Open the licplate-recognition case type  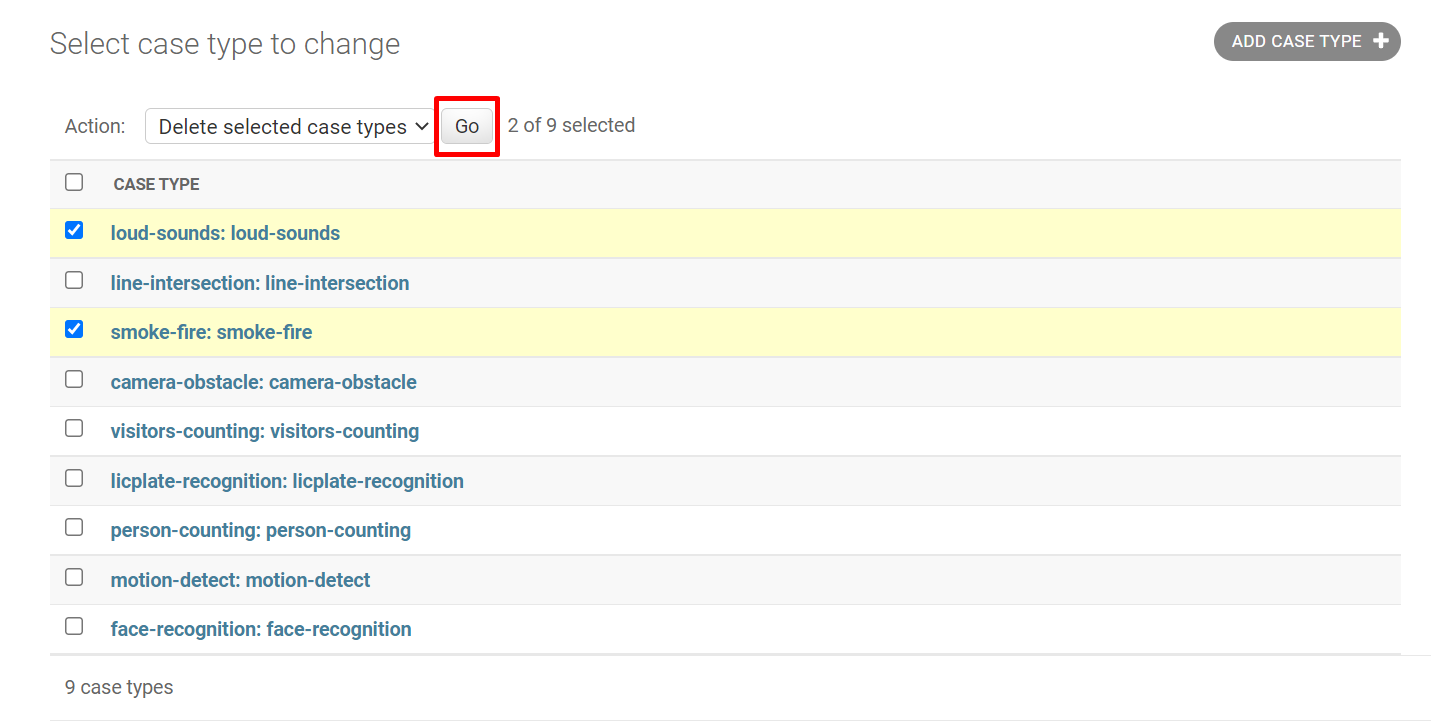click(x=286, y=482)
